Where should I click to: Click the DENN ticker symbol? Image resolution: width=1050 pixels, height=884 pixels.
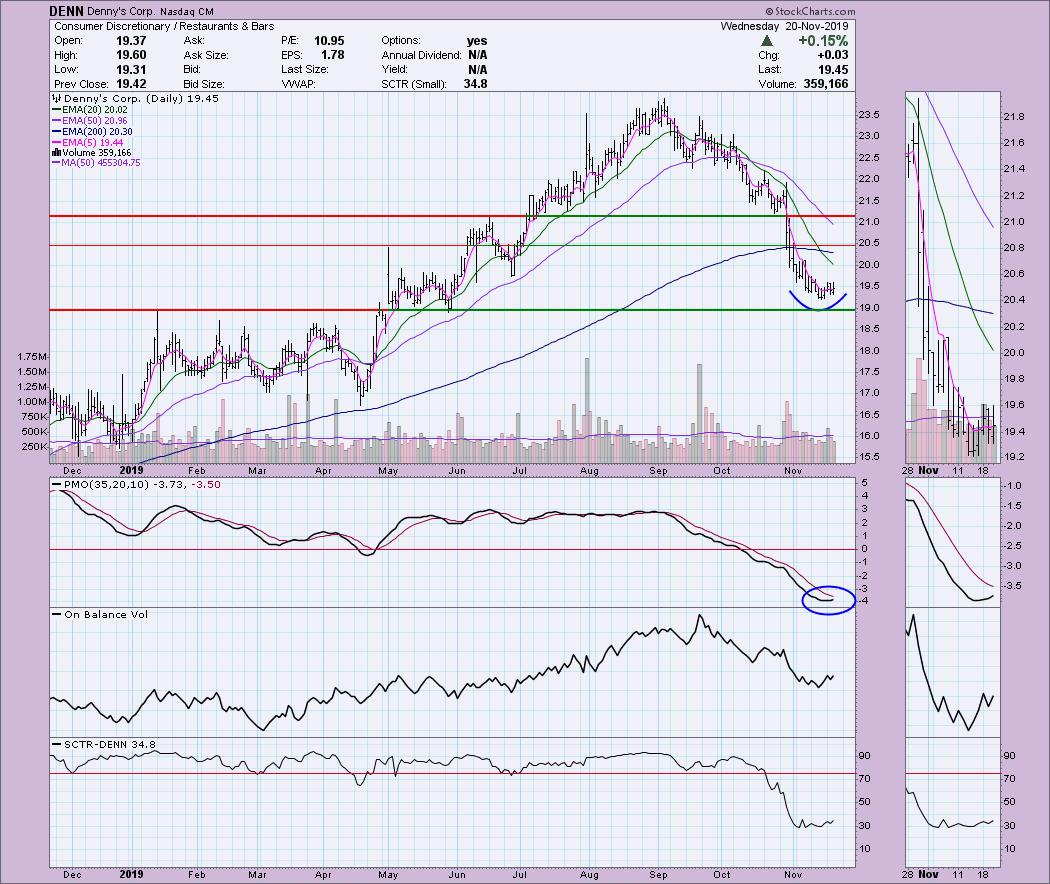click(66, 11)
